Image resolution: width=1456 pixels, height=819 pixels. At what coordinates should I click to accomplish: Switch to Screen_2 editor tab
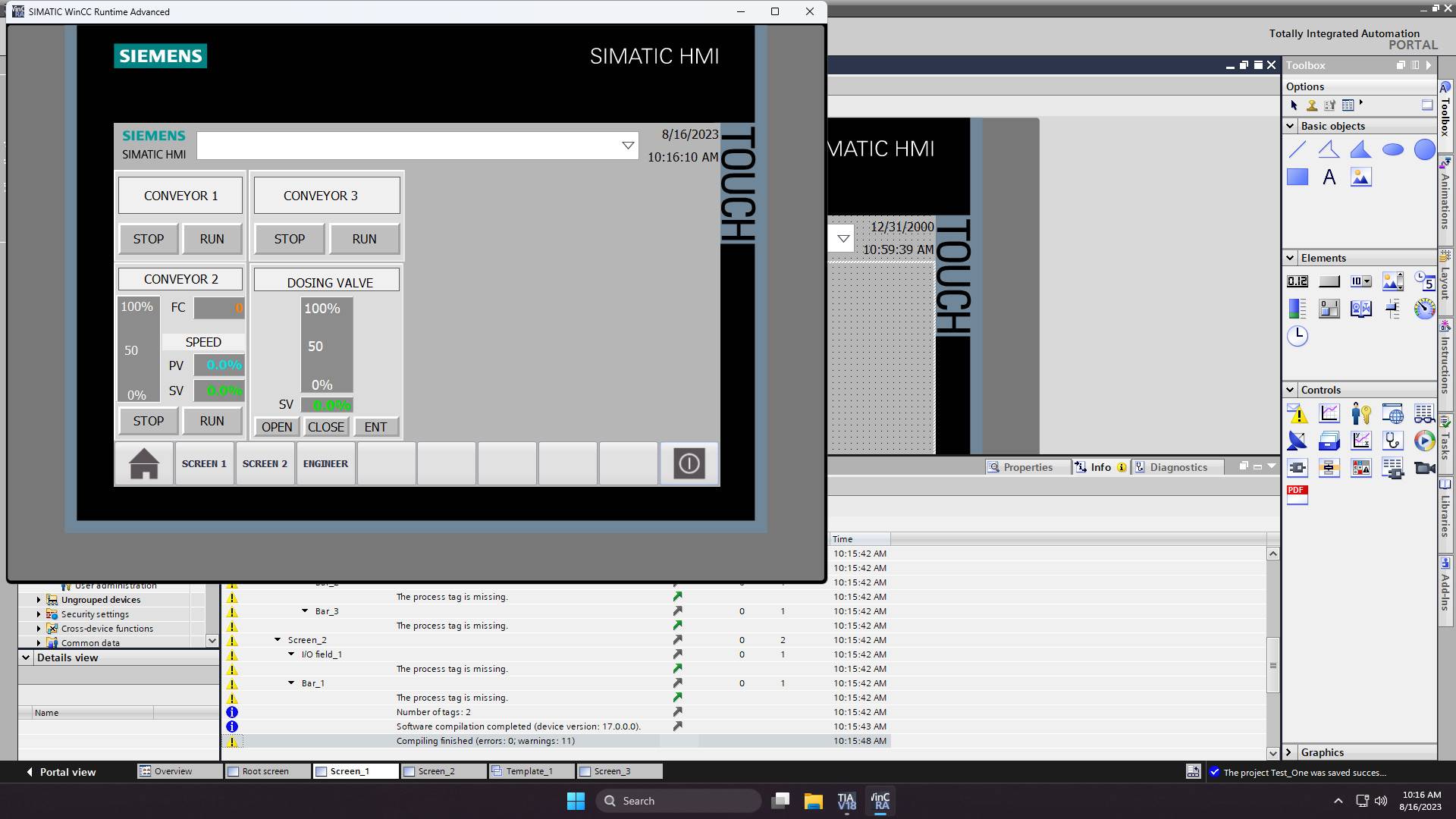coord(444,771)
